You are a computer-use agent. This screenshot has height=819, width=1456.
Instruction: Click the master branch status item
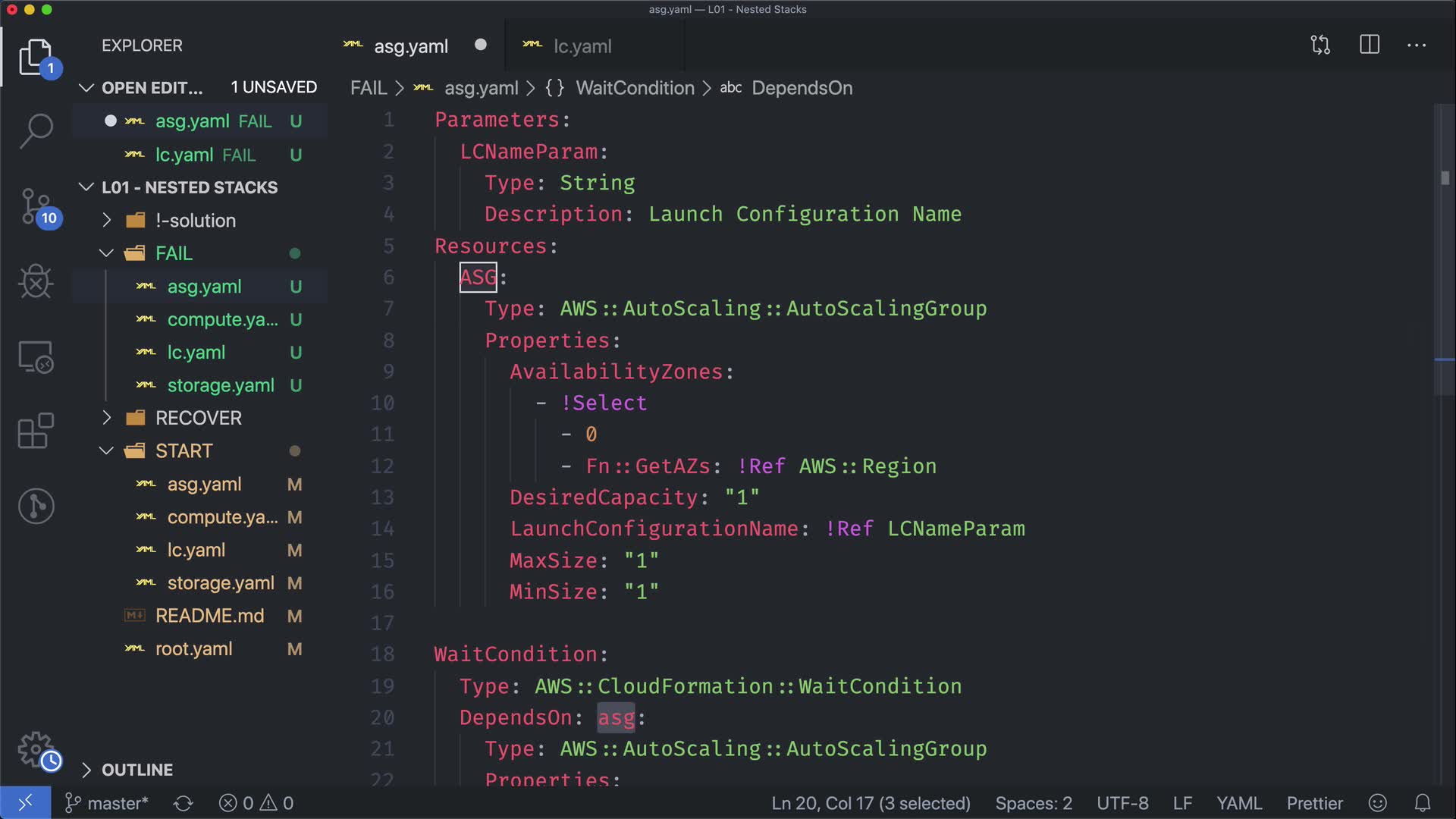coord(107,803)
